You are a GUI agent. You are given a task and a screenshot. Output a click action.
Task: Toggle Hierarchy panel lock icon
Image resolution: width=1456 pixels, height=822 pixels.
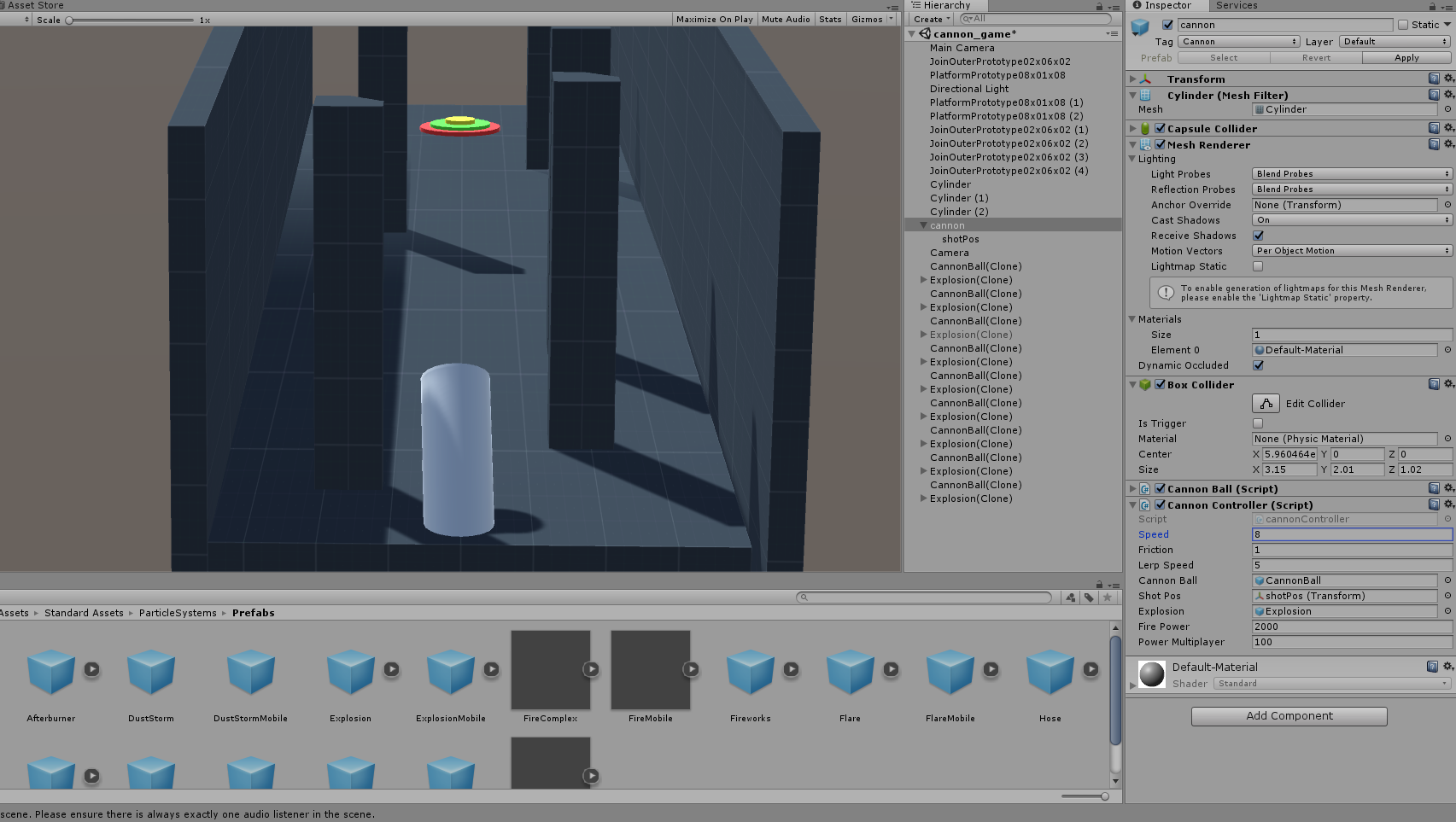1099,7
